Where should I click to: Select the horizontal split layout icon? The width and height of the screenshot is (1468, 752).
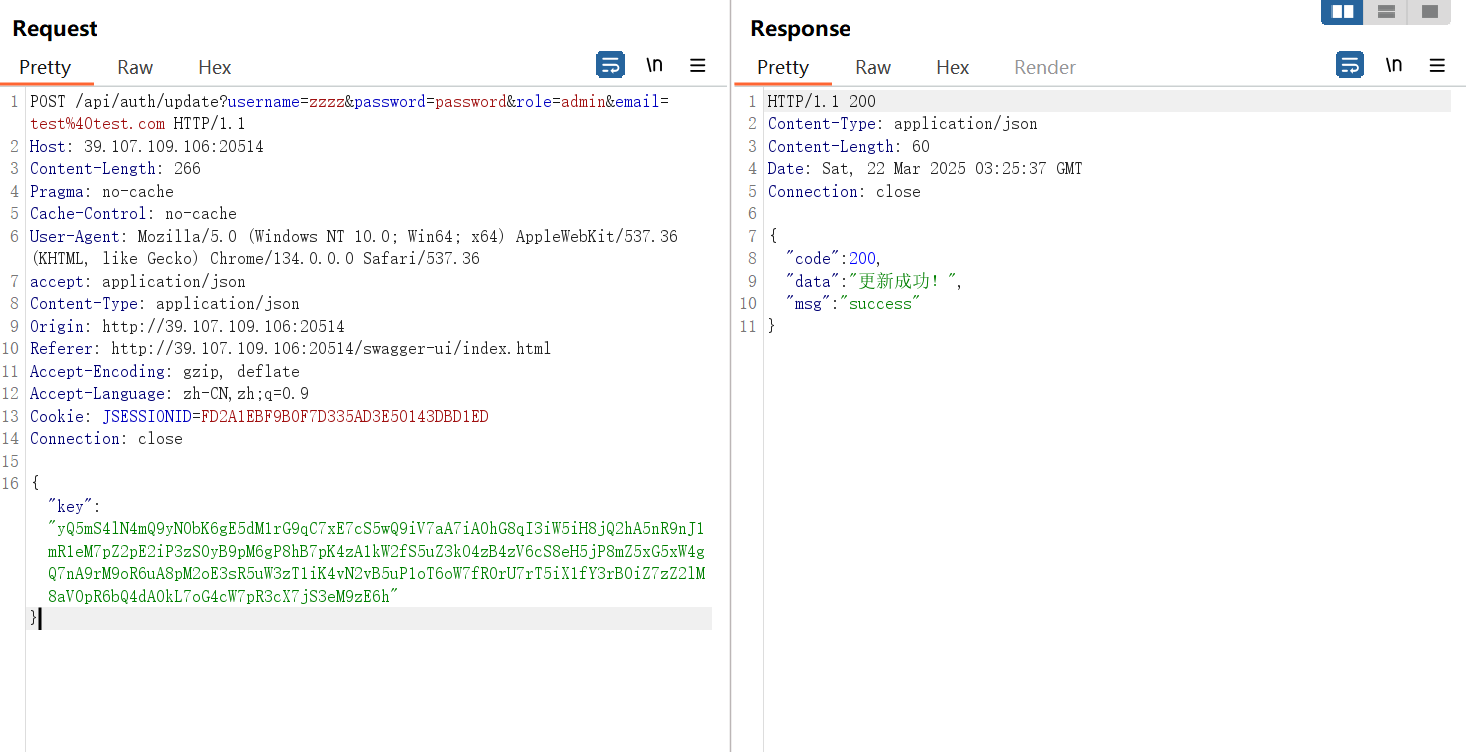point(1385,12)
